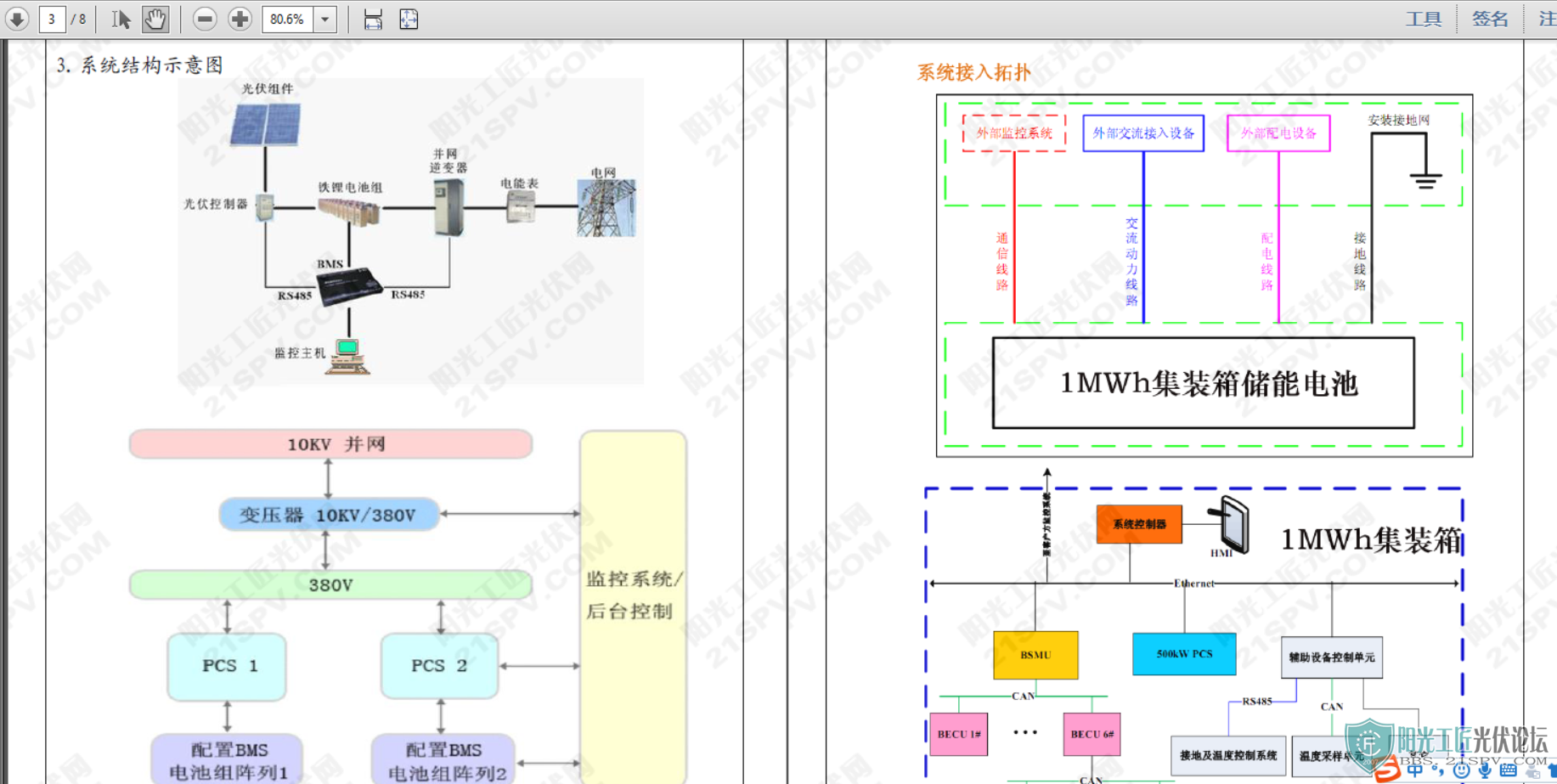The height and width of the screenshot is (784, 1557).
Task: Click the 辅助设备控制单元 block
Action: (x=1331, y=657)
